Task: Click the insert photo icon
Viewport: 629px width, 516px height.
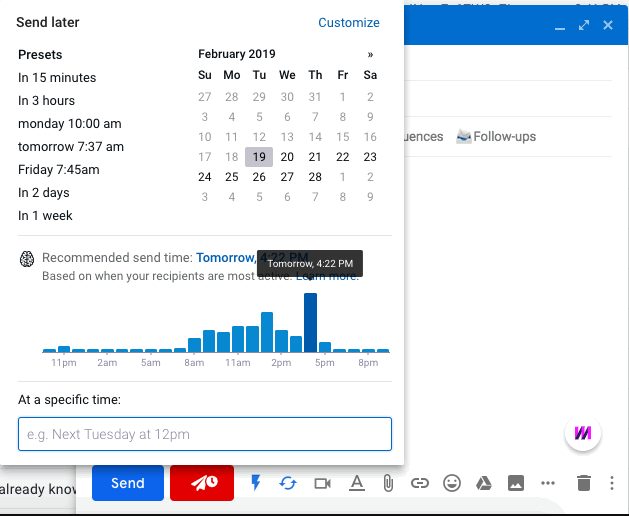Action: click(x=516, y=483)
